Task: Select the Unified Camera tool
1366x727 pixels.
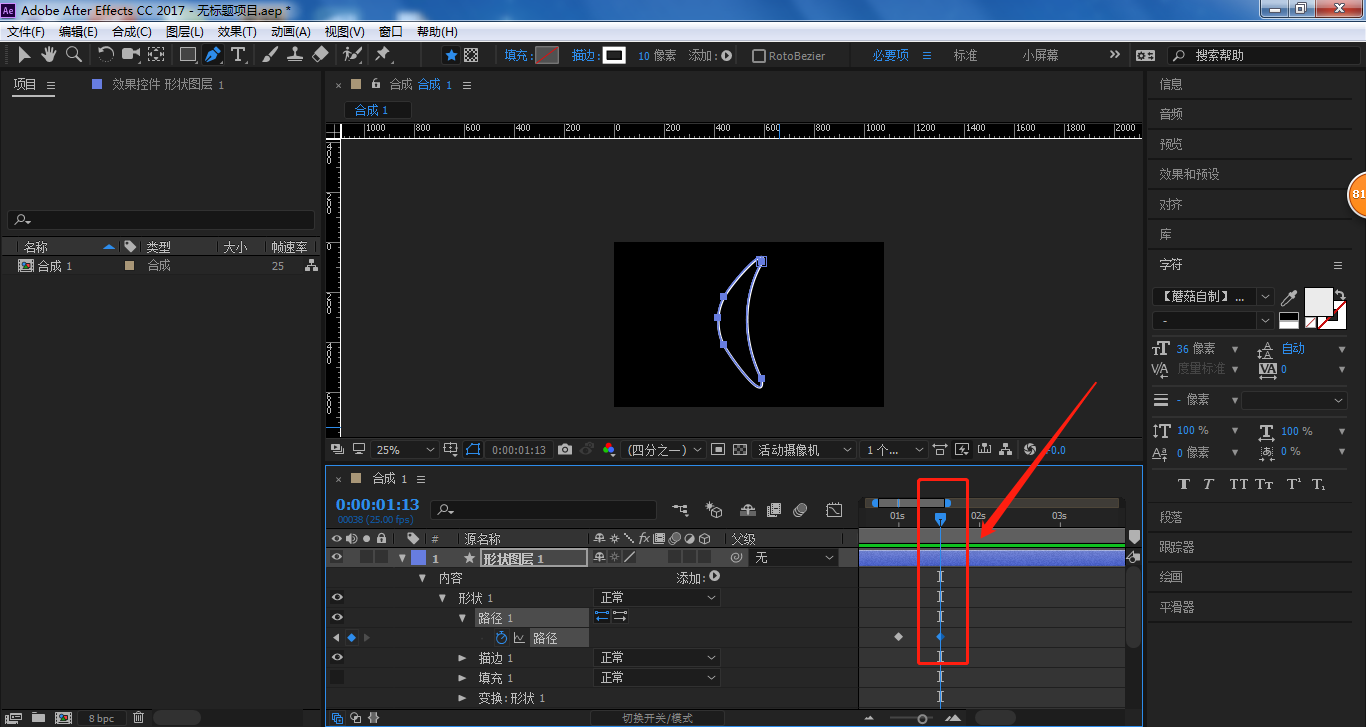Action: (130, 55)
